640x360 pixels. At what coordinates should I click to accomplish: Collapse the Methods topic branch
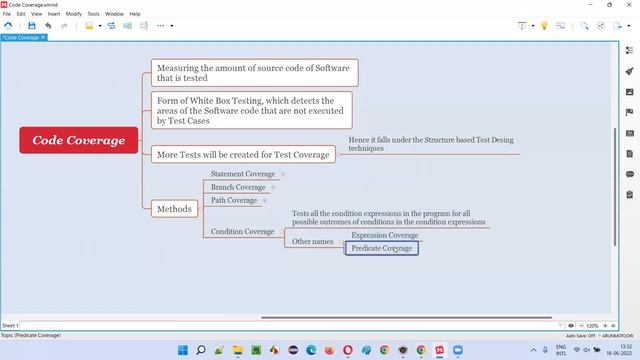(x=200, y=209)
